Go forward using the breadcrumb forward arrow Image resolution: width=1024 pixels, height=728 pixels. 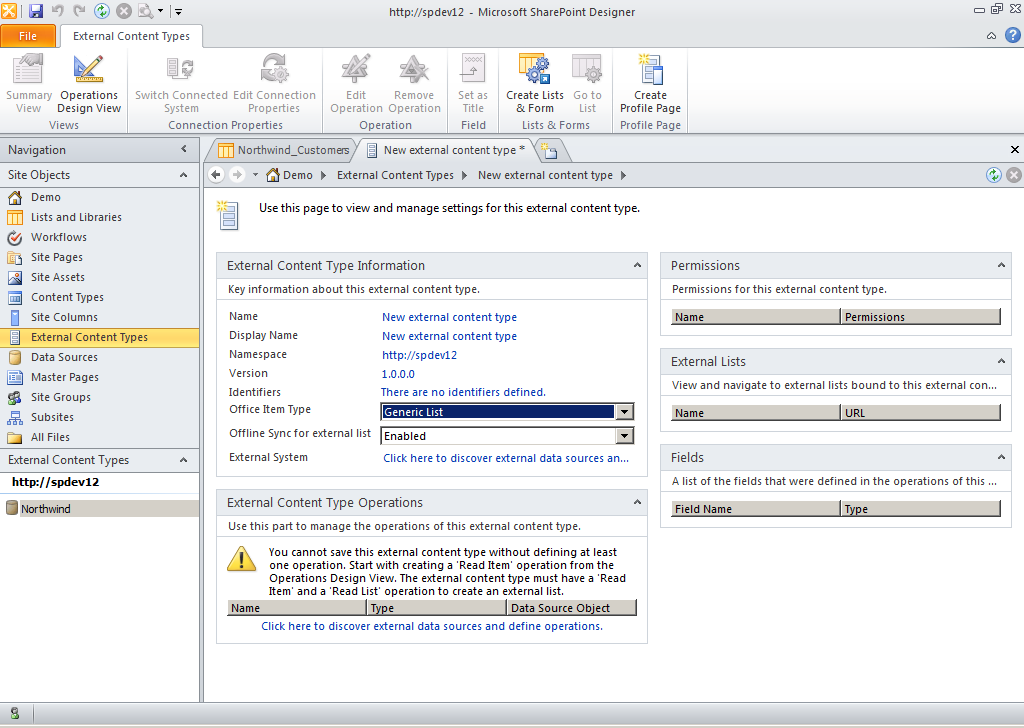[x=238, y=175]
